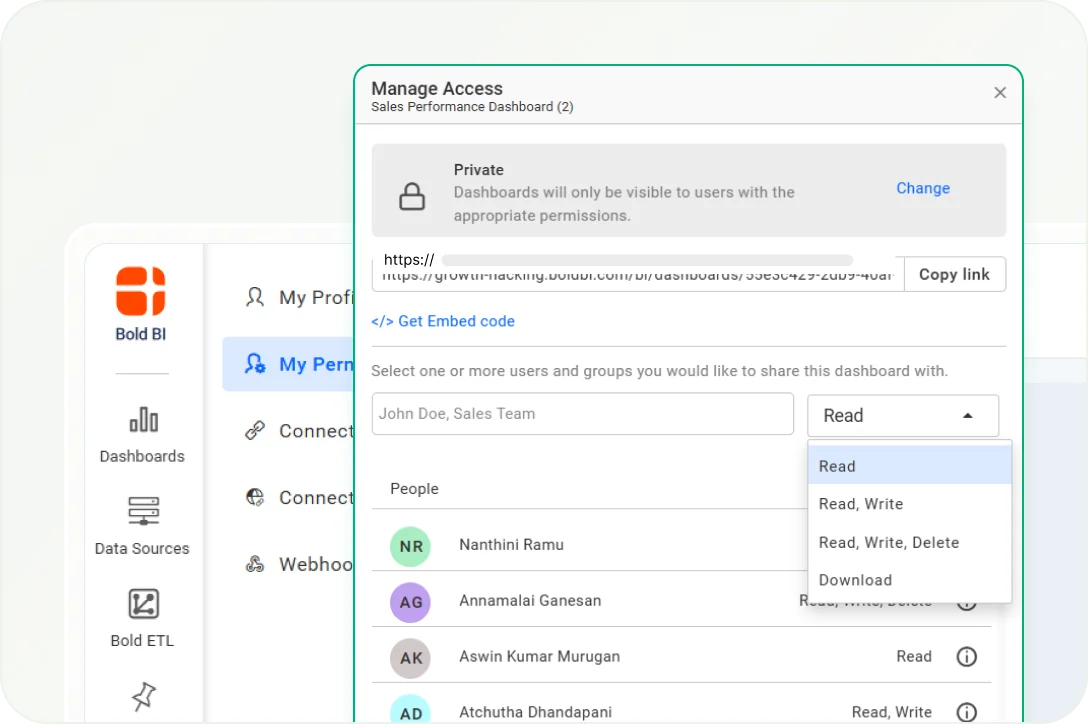Click info icon for Atchutha Dhandapani
This screenshot has height=724, width=1088.
[966, 712]
